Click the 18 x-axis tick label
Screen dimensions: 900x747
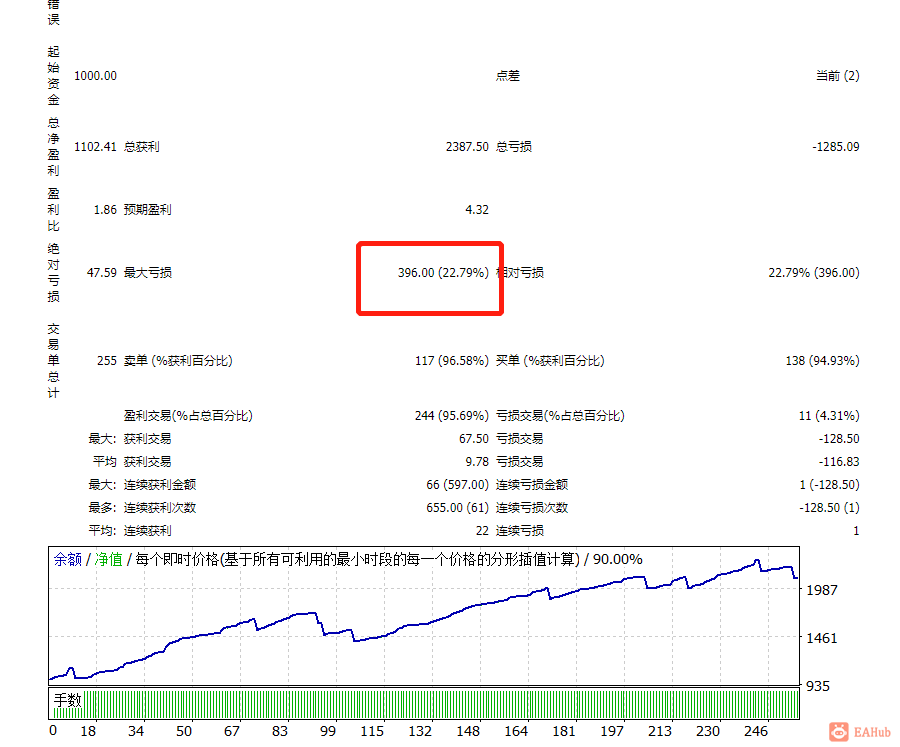tap(88, 731)
